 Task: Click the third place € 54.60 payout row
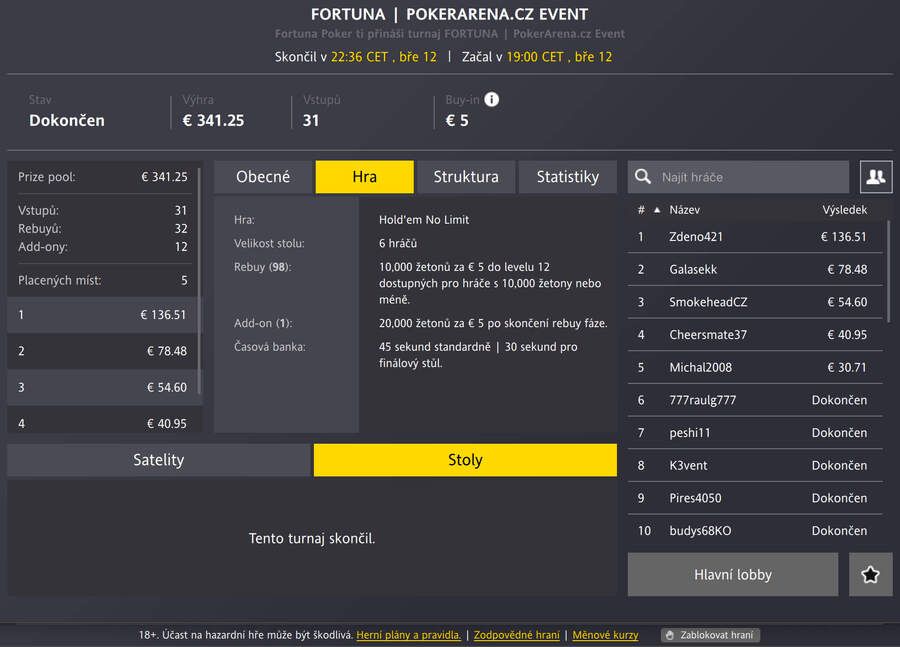[x=103, y=388]
